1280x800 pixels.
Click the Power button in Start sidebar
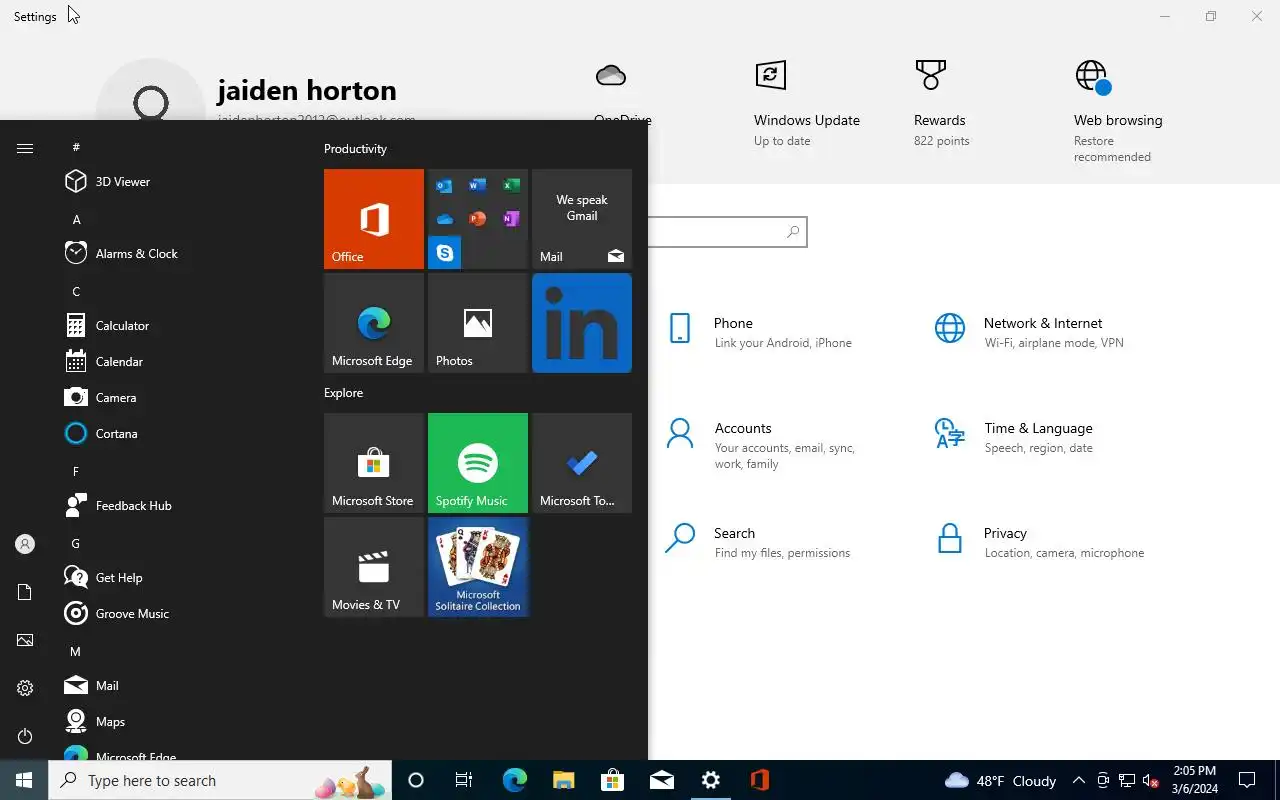click(x=25, y=736)
